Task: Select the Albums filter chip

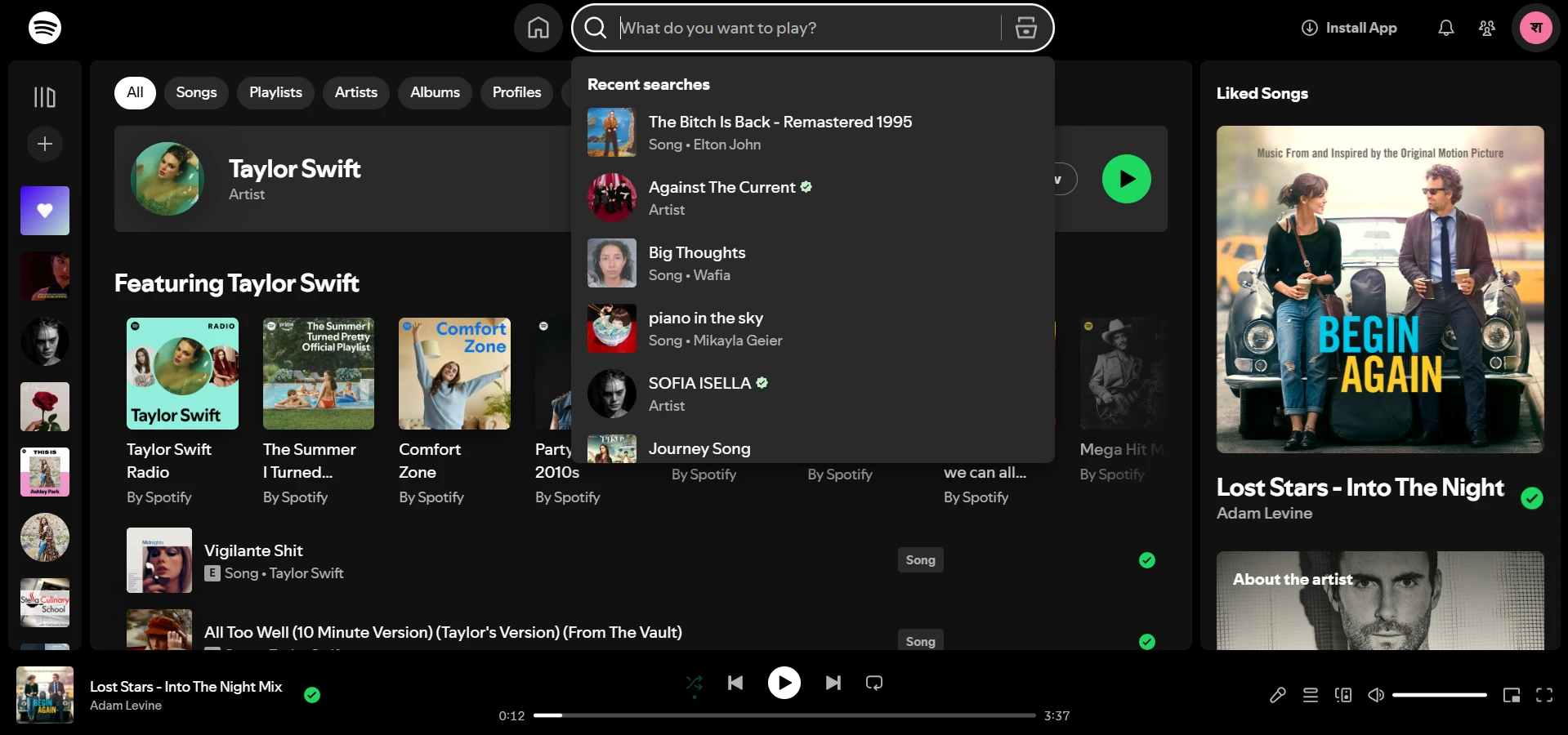Action: pyautogui.click(x=435, y=92)
